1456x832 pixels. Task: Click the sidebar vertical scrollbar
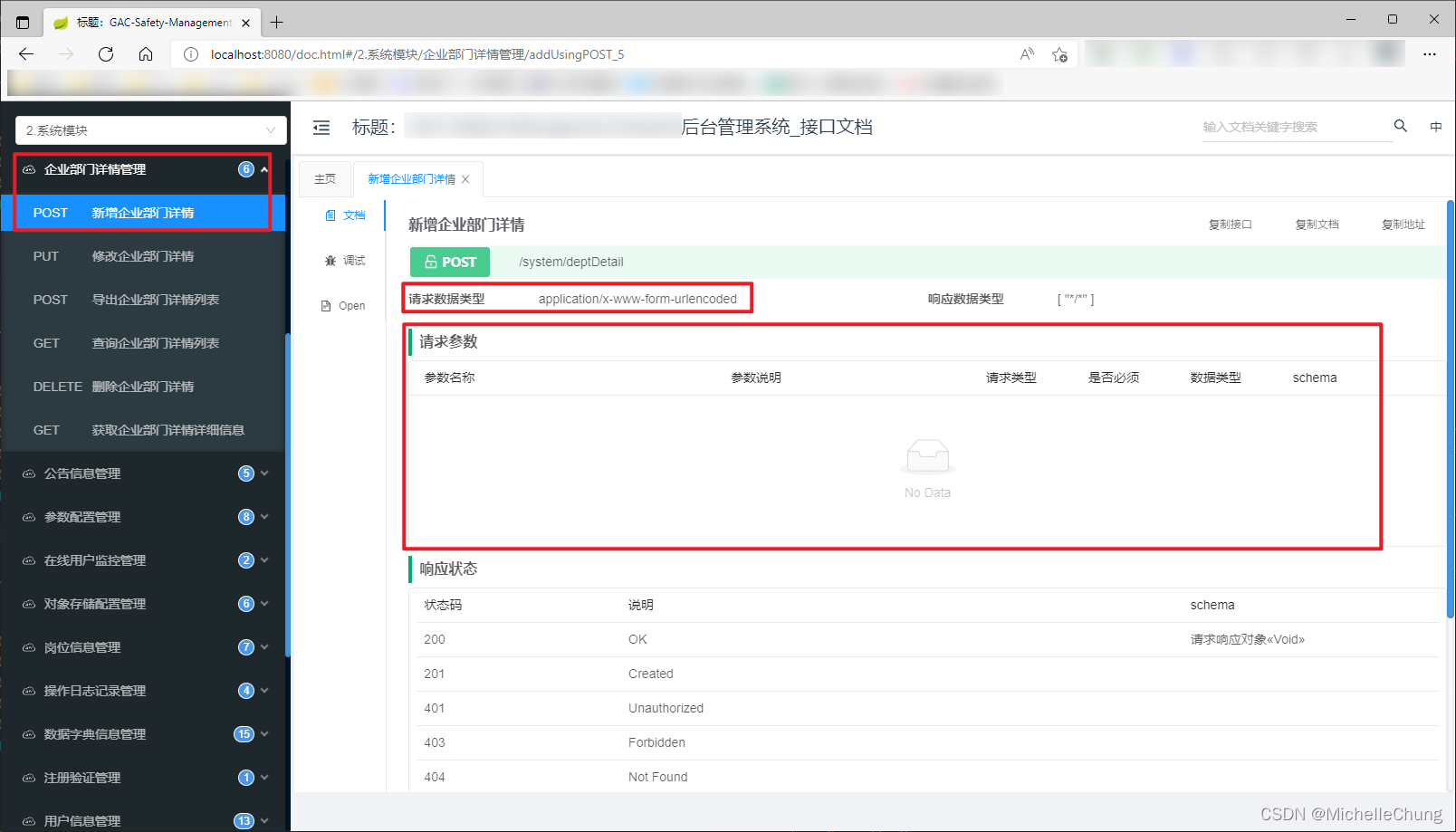click(288, 494)
